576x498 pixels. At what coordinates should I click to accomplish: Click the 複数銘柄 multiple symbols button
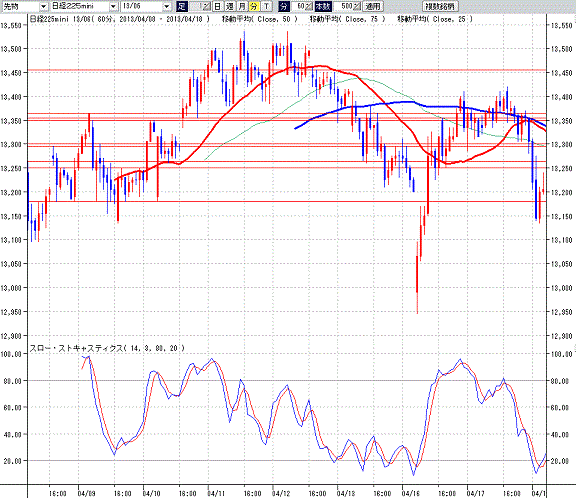pos(440,6)
